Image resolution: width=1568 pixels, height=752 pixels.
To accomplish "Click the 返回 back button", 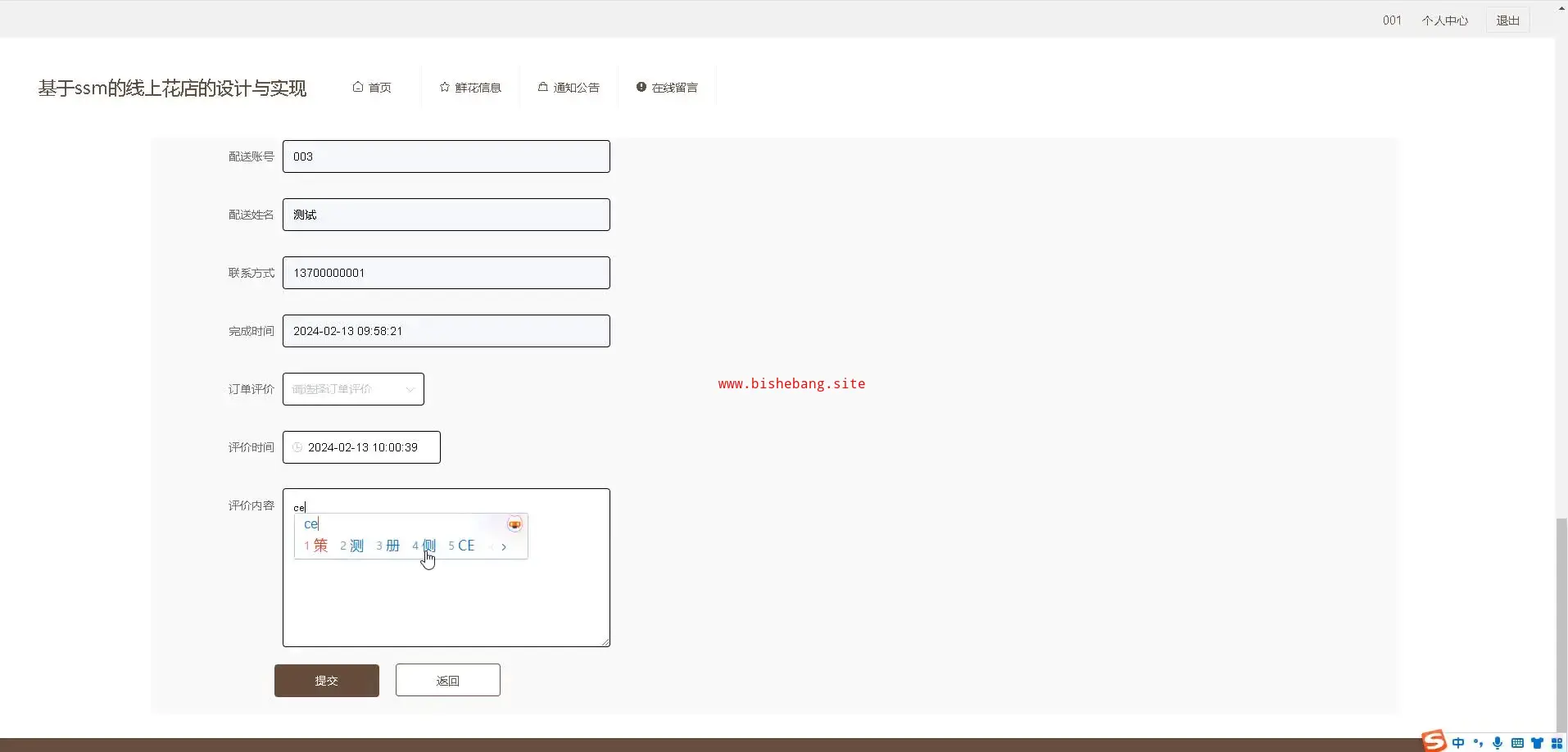I will pyautogui.click(x=448, y=681).
